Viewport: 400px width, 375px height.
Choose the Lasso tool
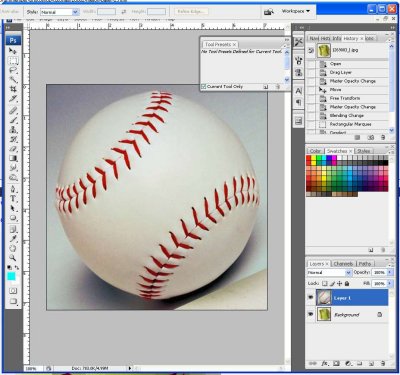point(13,70)
